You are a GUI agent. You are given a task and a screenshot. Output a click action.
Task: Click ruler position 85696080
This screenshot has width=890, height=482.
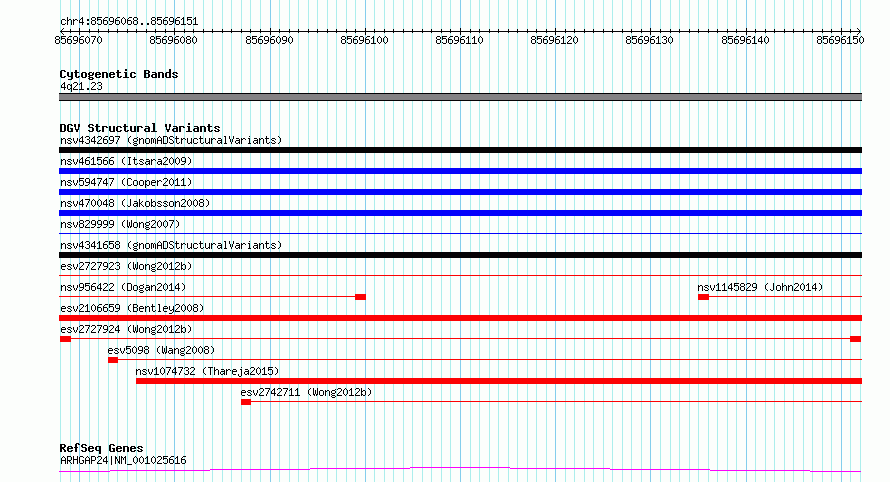[173, 40]
